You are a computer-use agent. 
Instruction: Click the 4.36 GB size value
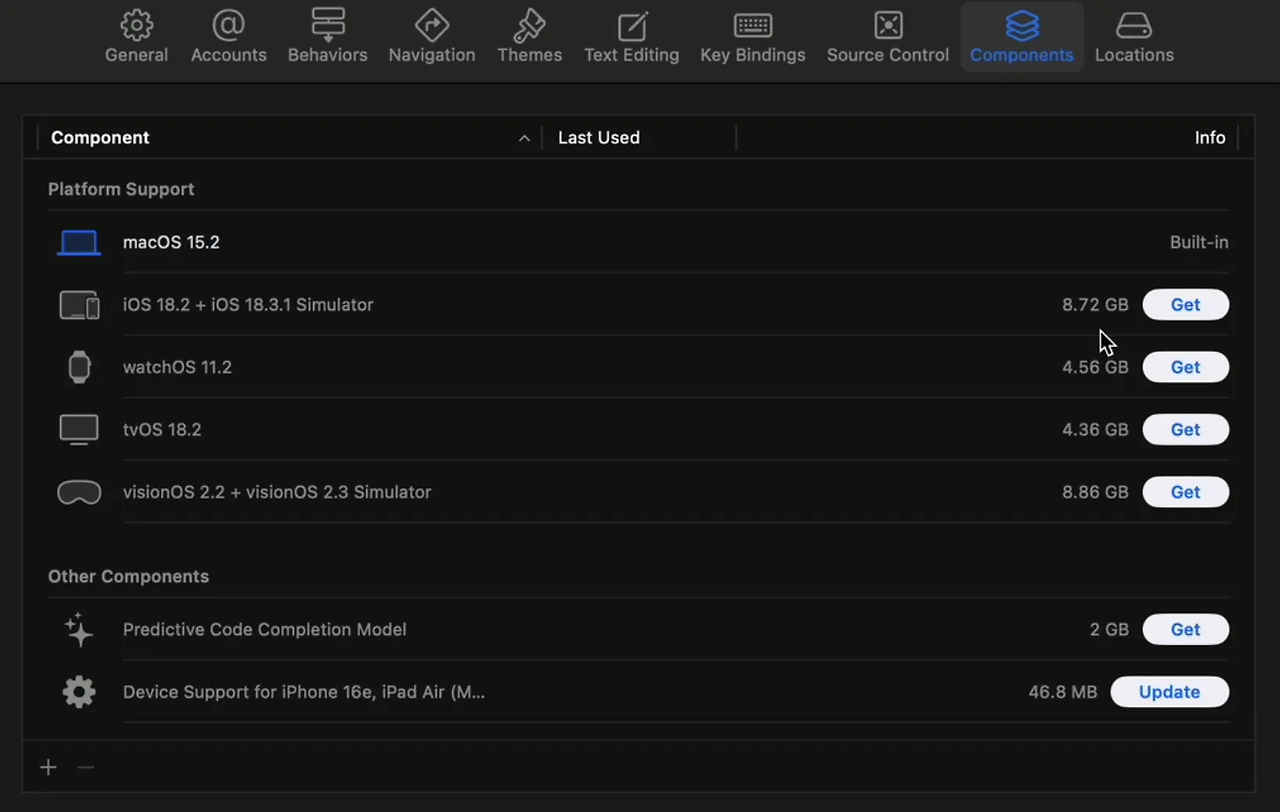[1095, 429]
